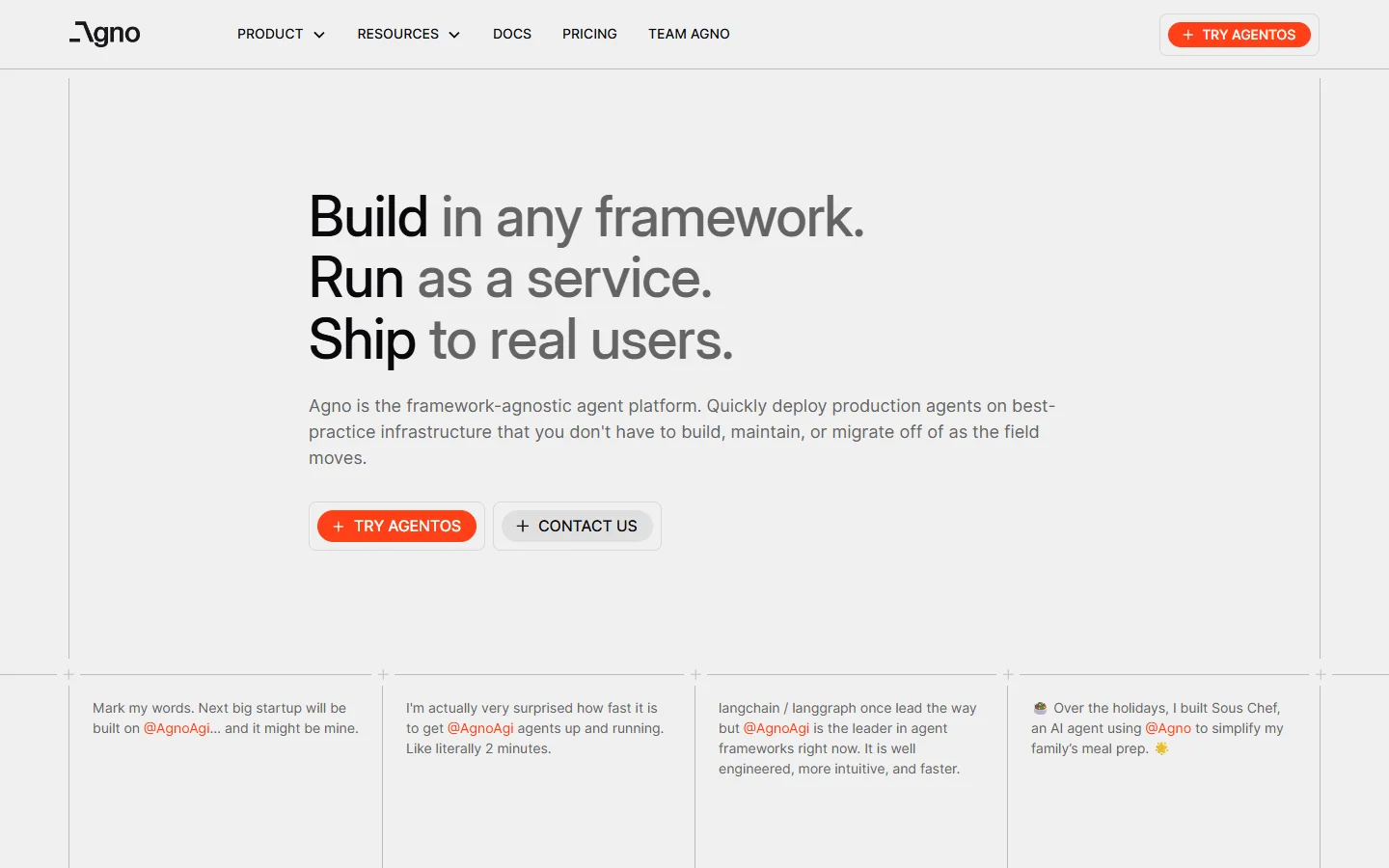Click TRY AGENTOS button in header
The image size is (1389, 868).
pyautogui.click(x=1239, y=35)
